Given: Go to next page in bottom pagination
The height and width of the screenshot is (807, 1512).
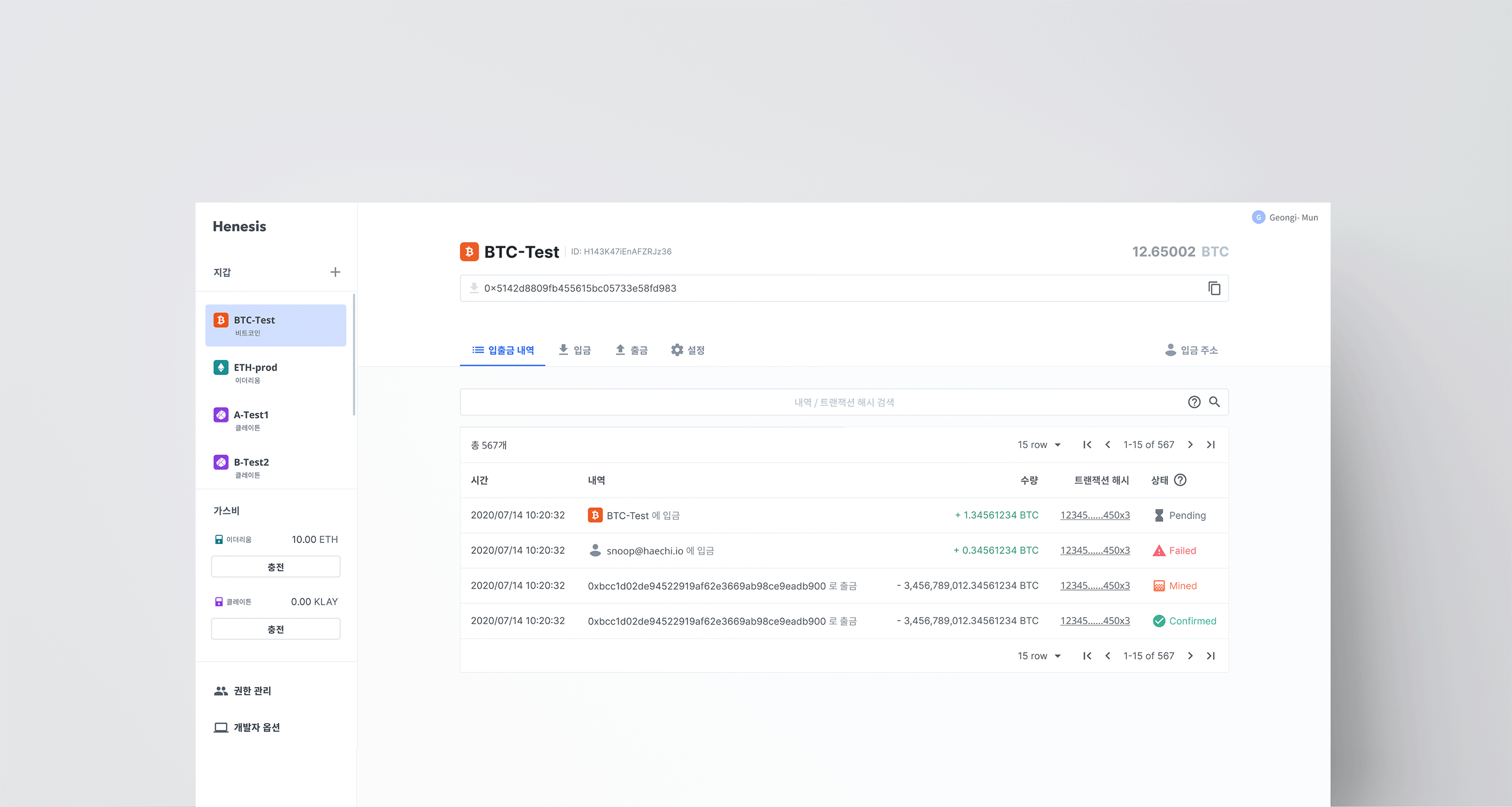Looking at the screenshot, I should pos(1190,656).
